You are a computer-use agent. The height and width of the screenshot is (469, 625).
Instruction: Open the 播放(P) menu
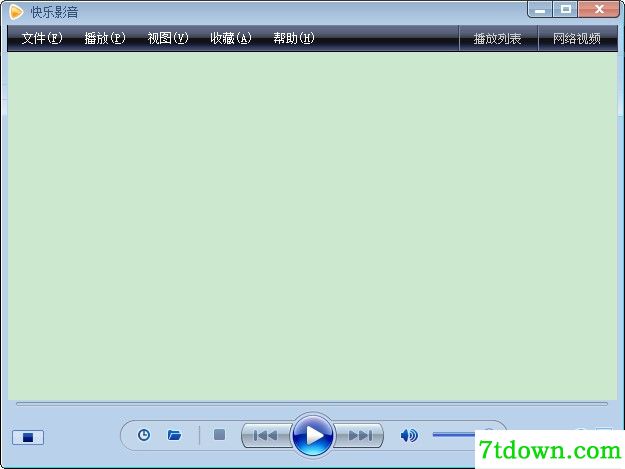click(x=105, y=38)
